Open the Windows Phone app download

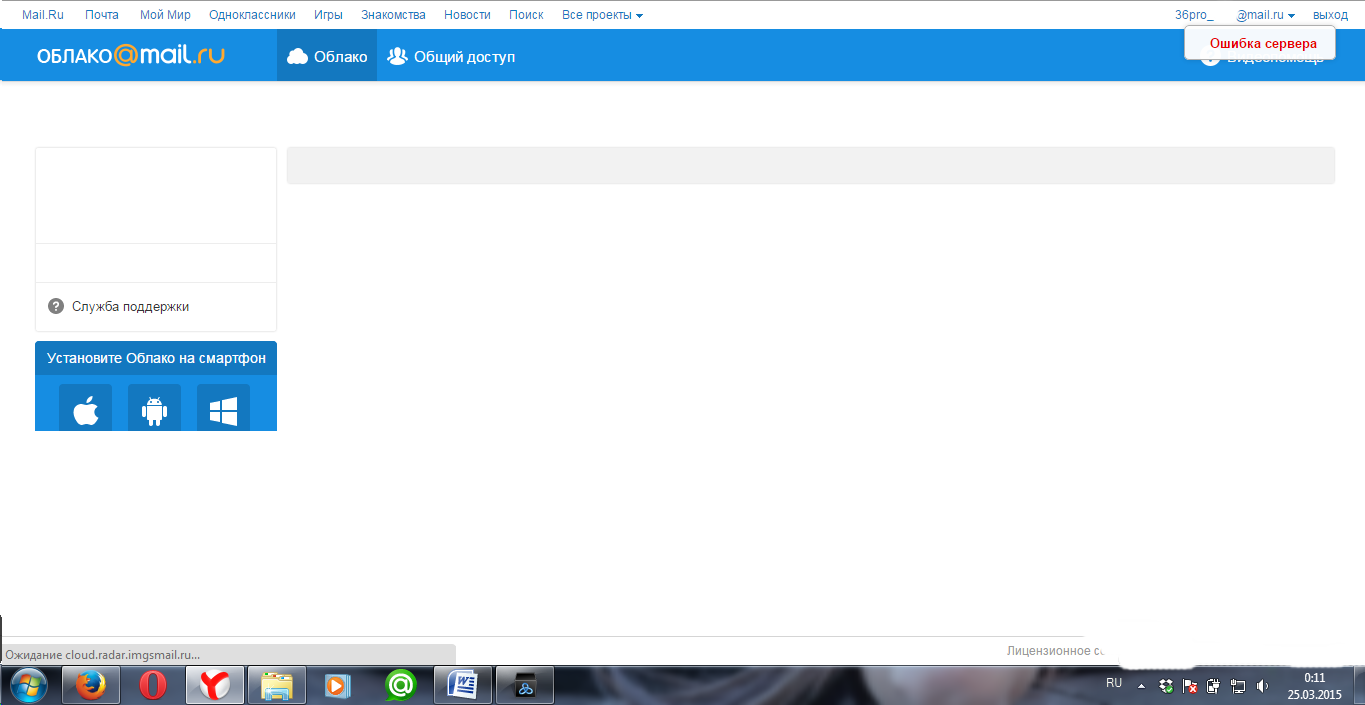223,410
